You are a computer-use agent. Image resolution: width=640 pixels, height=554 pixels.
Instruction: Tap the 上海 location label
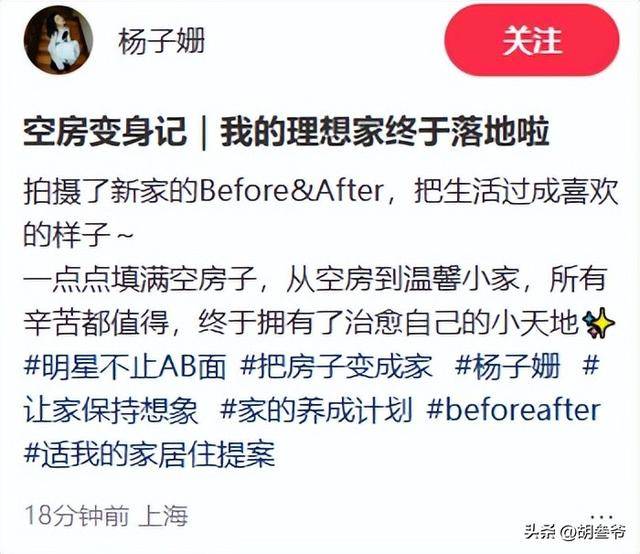pyautogui.click(x=163, y=515)
